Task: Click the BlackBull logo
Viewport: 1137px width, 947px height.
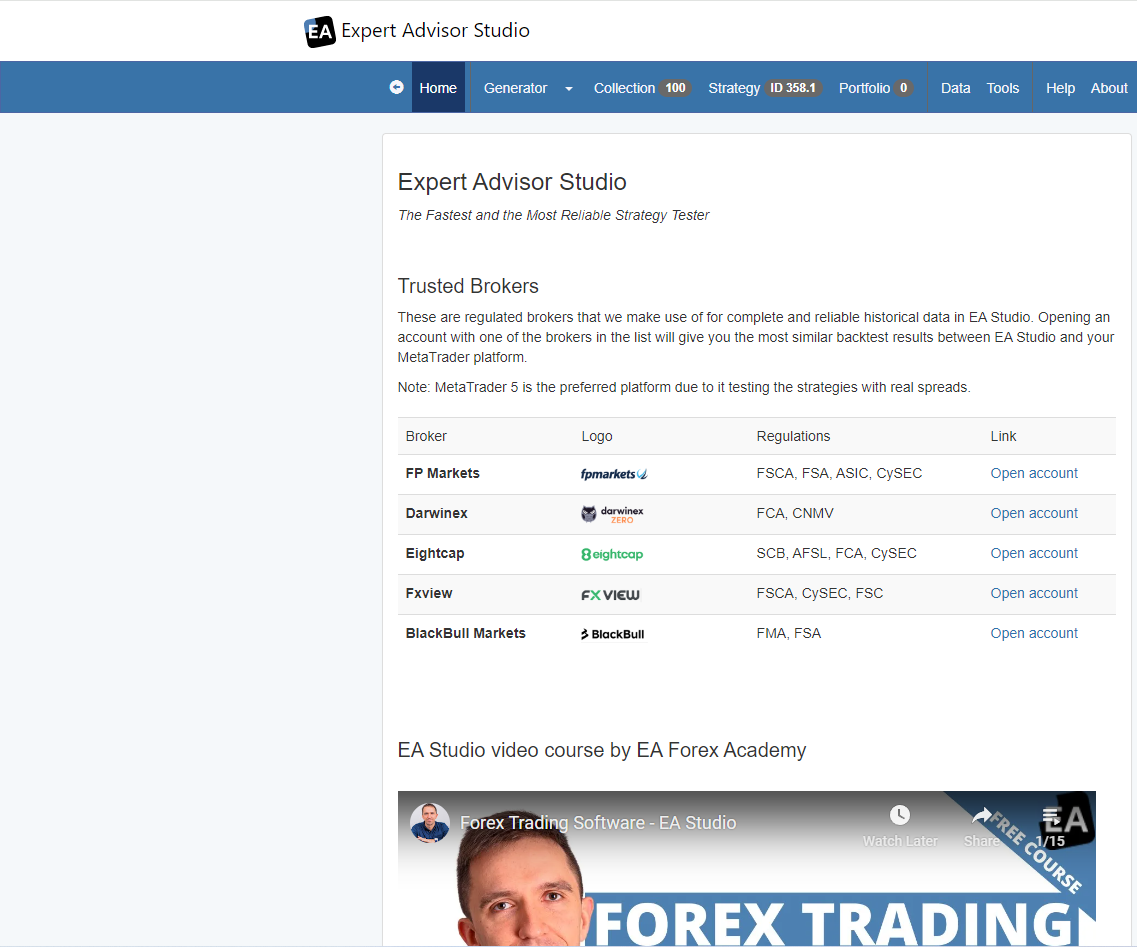Action: pos(612,634)
